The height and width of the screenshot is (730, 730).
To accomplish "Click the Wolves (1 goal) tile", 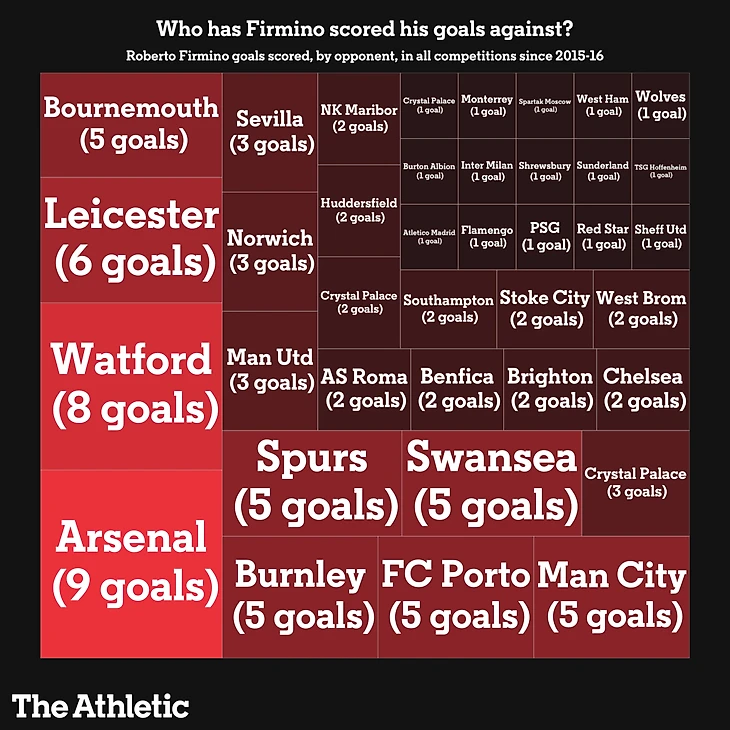I will (x=660, y=105).
